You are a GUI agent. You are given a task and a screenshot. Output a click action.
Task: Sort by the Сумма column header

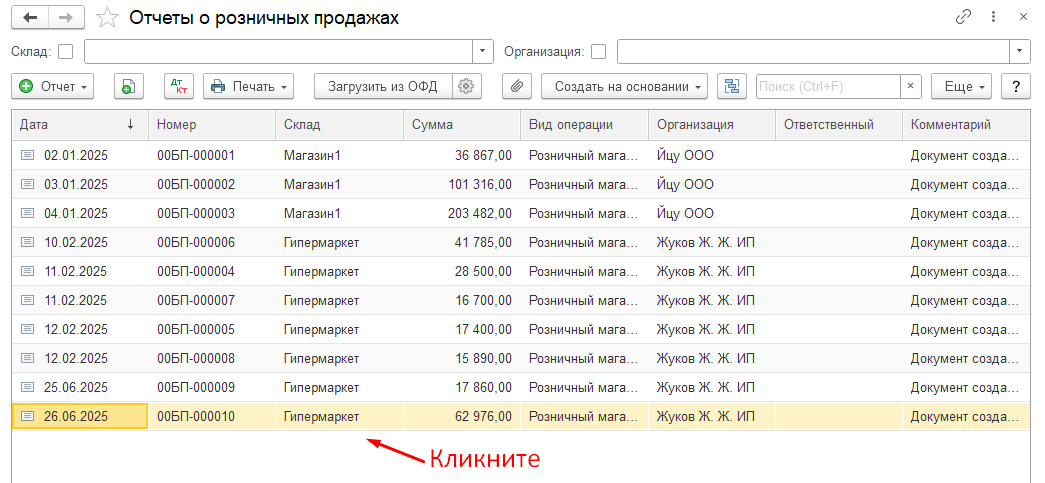tap(460, 125)
